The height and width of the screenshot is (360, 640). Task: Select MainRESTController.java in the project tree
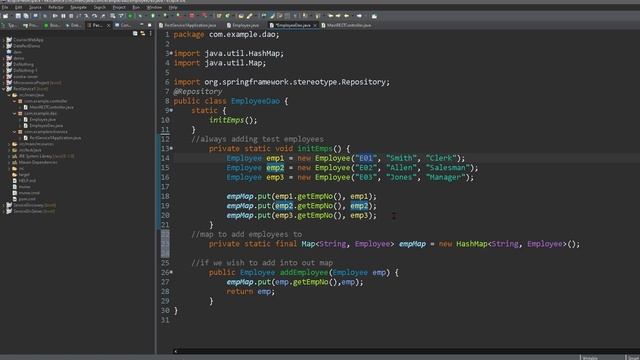(x=51, y=107)
